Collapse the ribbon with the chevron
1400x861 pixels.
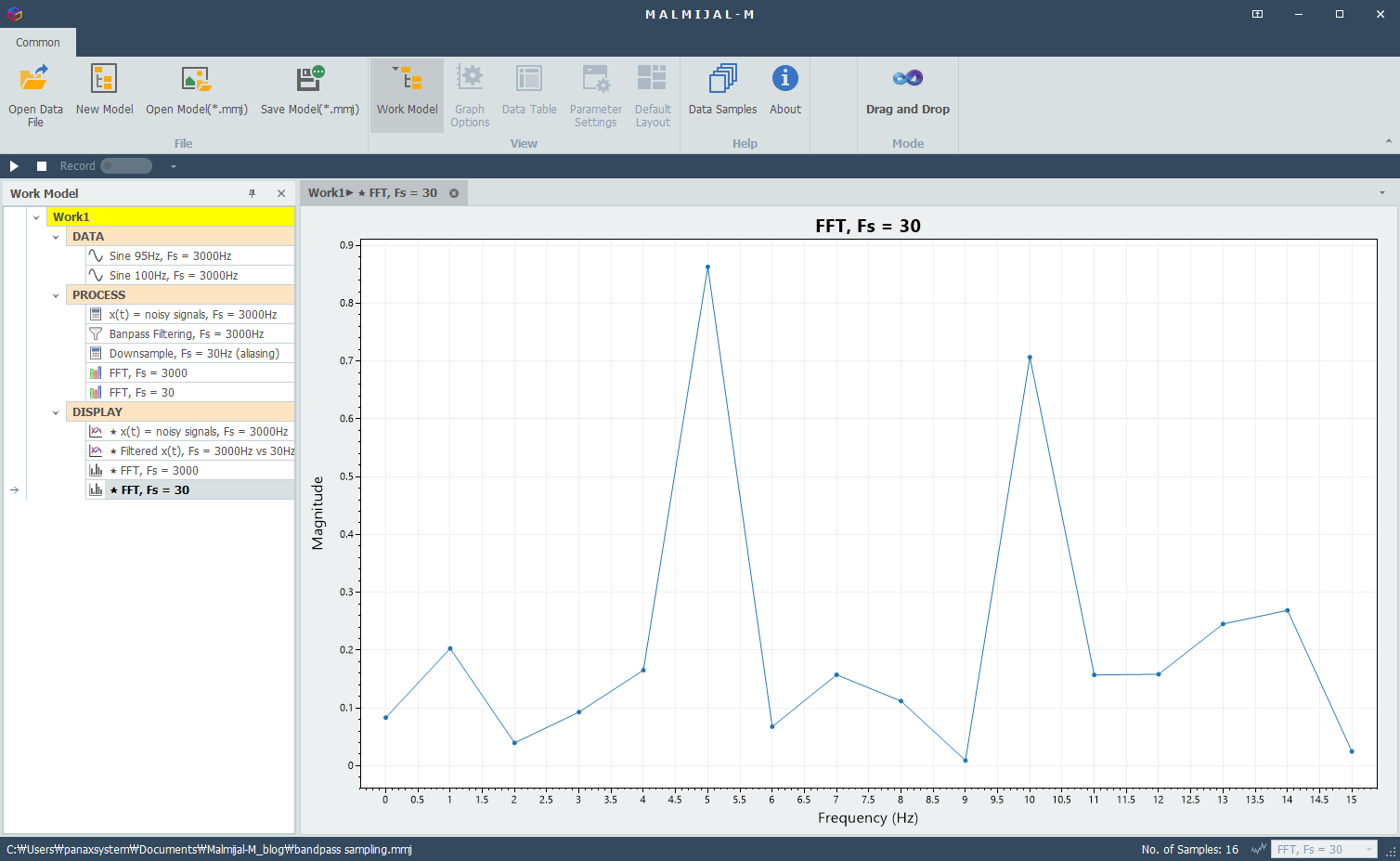click(x=1389, y=141)
